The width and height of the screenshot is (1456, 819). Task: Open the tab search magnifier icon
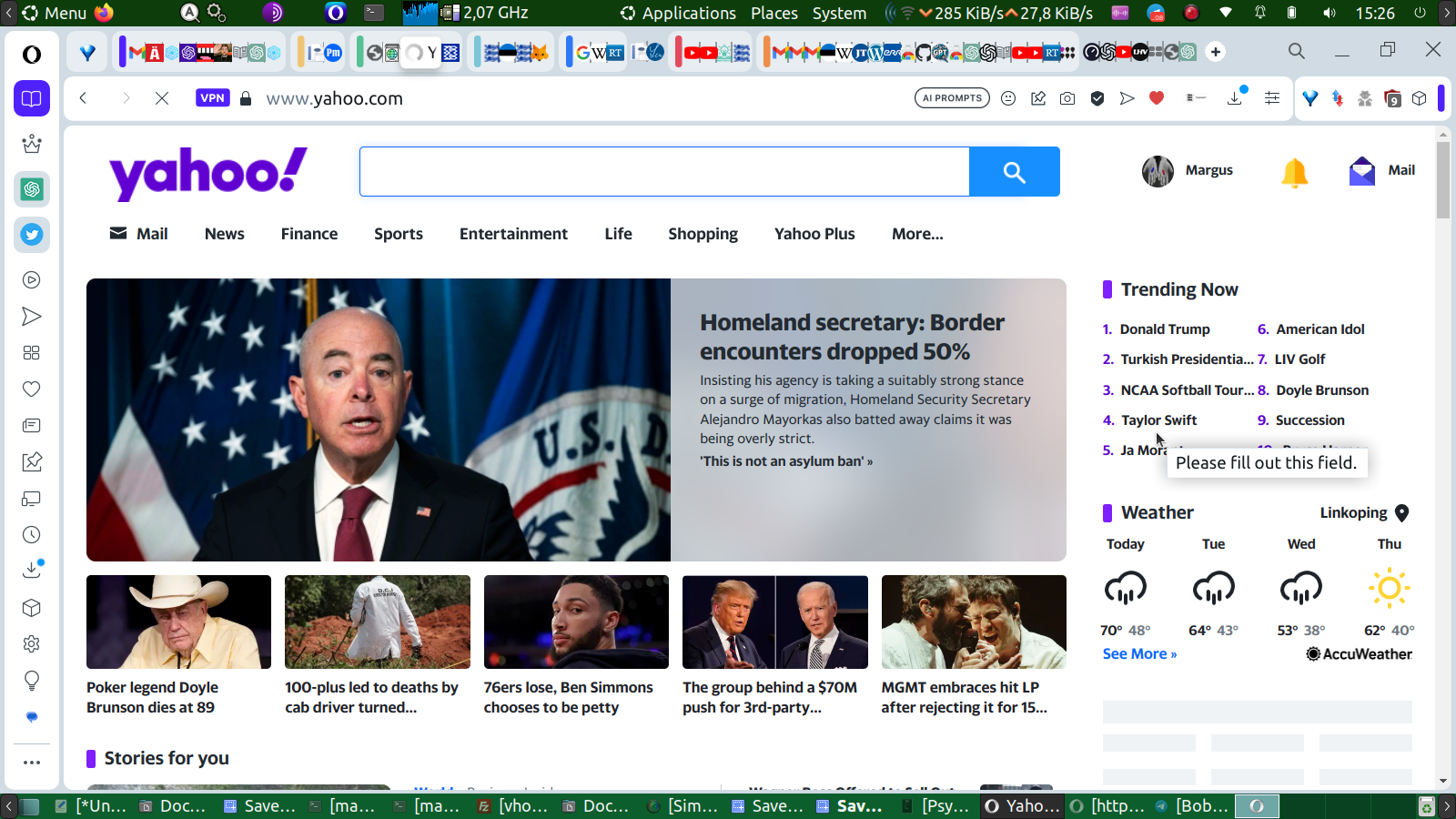1297,51
